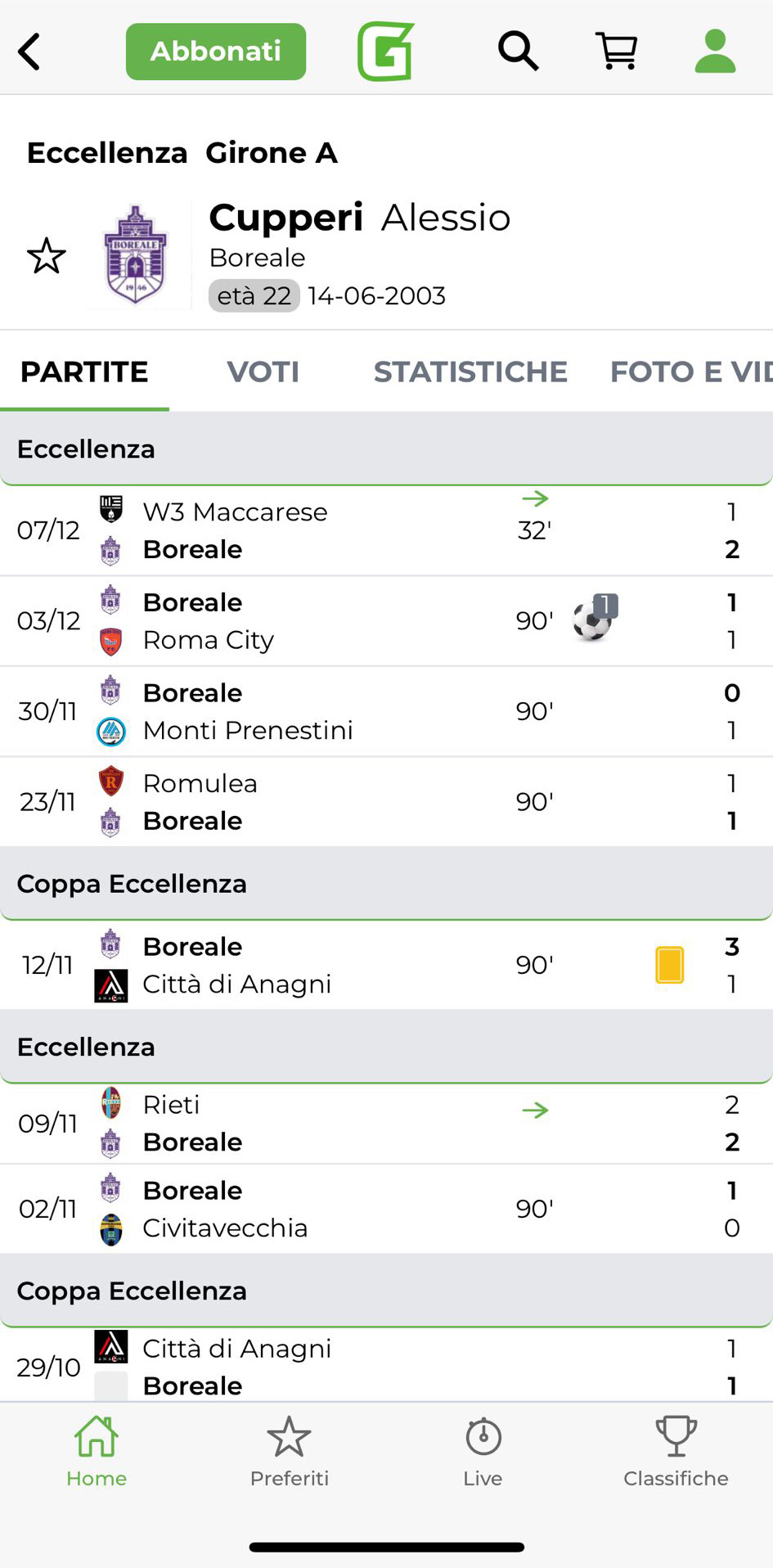Tap the Boreale club crest
This screenshot has height=1568, width=773.
[135, 255]
